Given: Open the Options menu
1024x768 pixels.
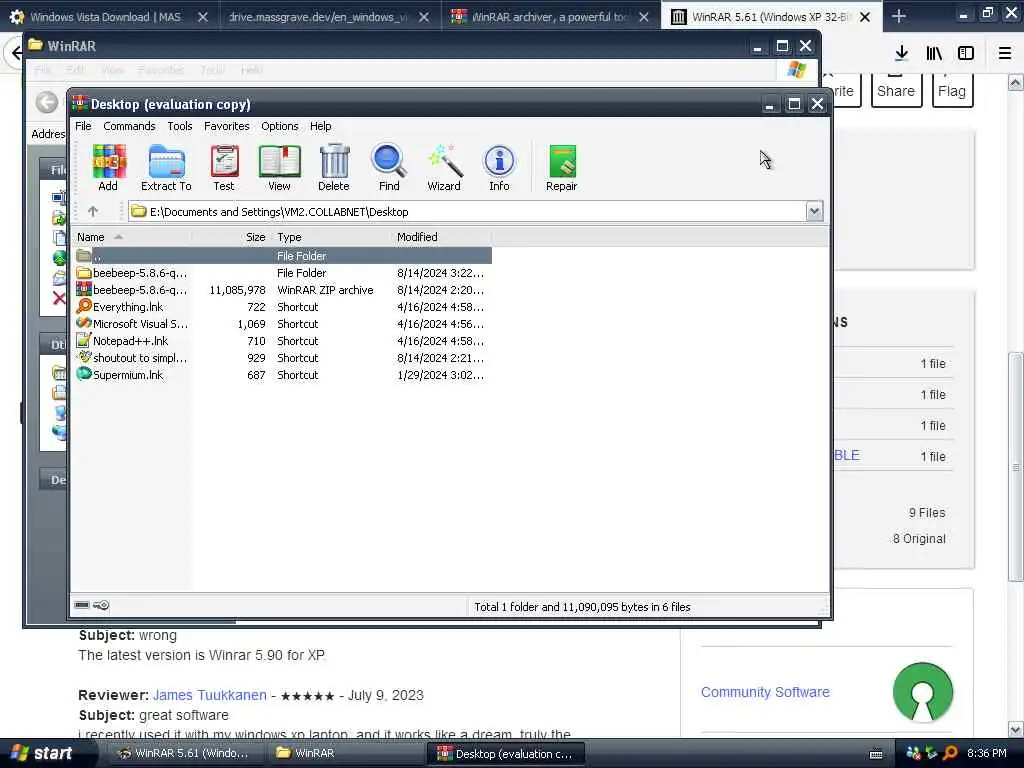Looking at the screenshot, I should pos(280,126).
